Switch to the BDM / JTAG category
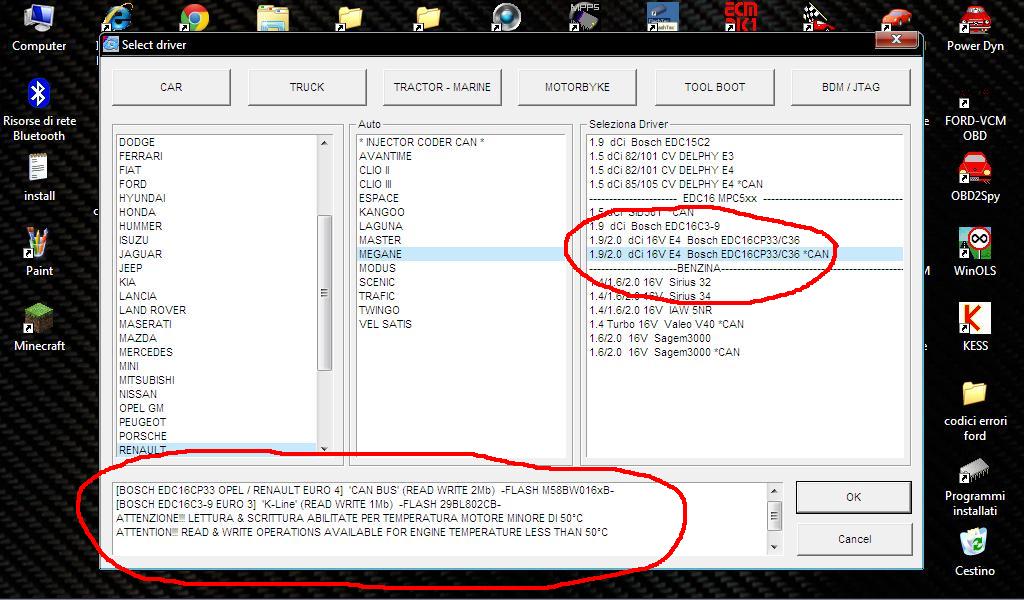 tap(850, 87)
